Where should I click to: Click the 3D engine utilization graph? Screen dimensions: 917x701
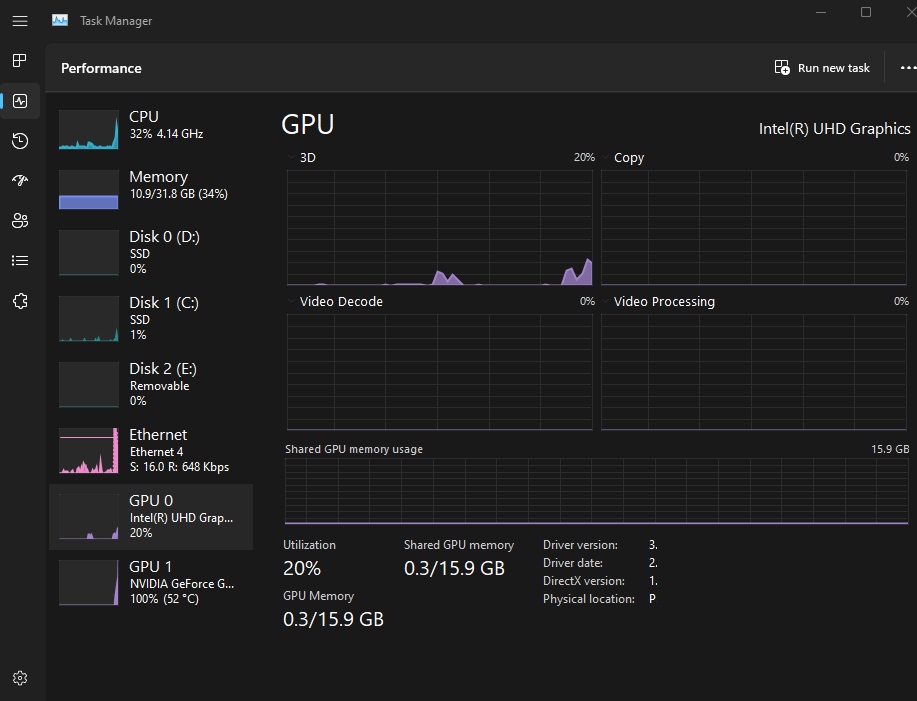click(x=440, y=227)
